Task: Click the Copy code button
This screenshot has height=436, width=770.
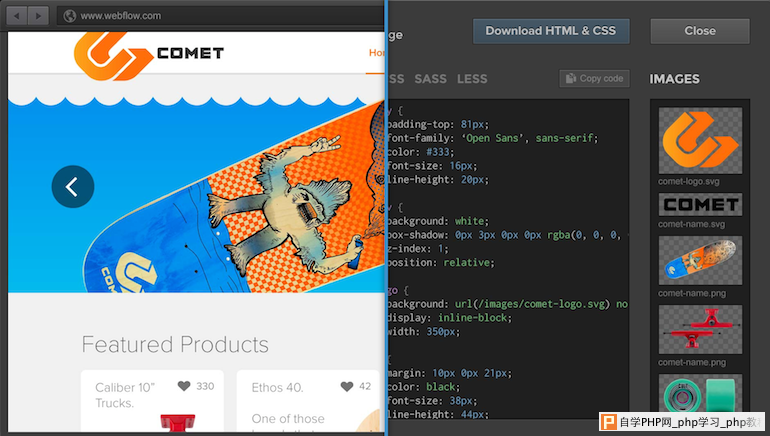Action: coord(595,79)
